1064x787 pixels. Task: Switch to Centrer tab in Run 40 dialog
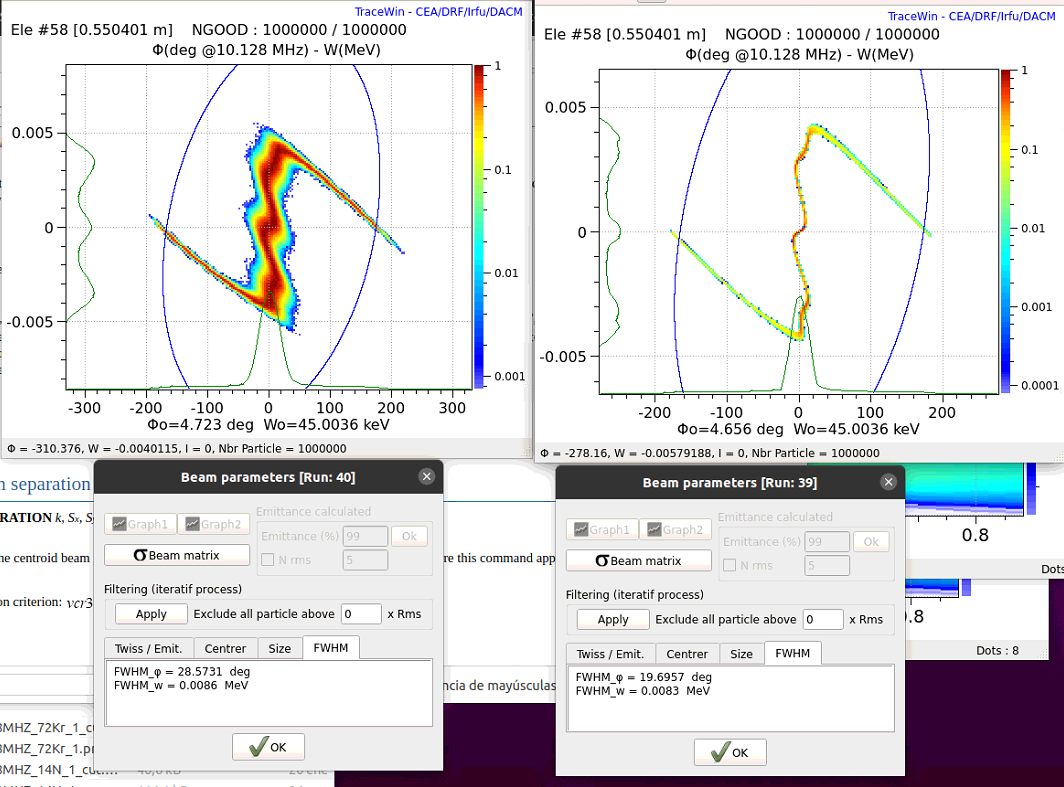225,649
